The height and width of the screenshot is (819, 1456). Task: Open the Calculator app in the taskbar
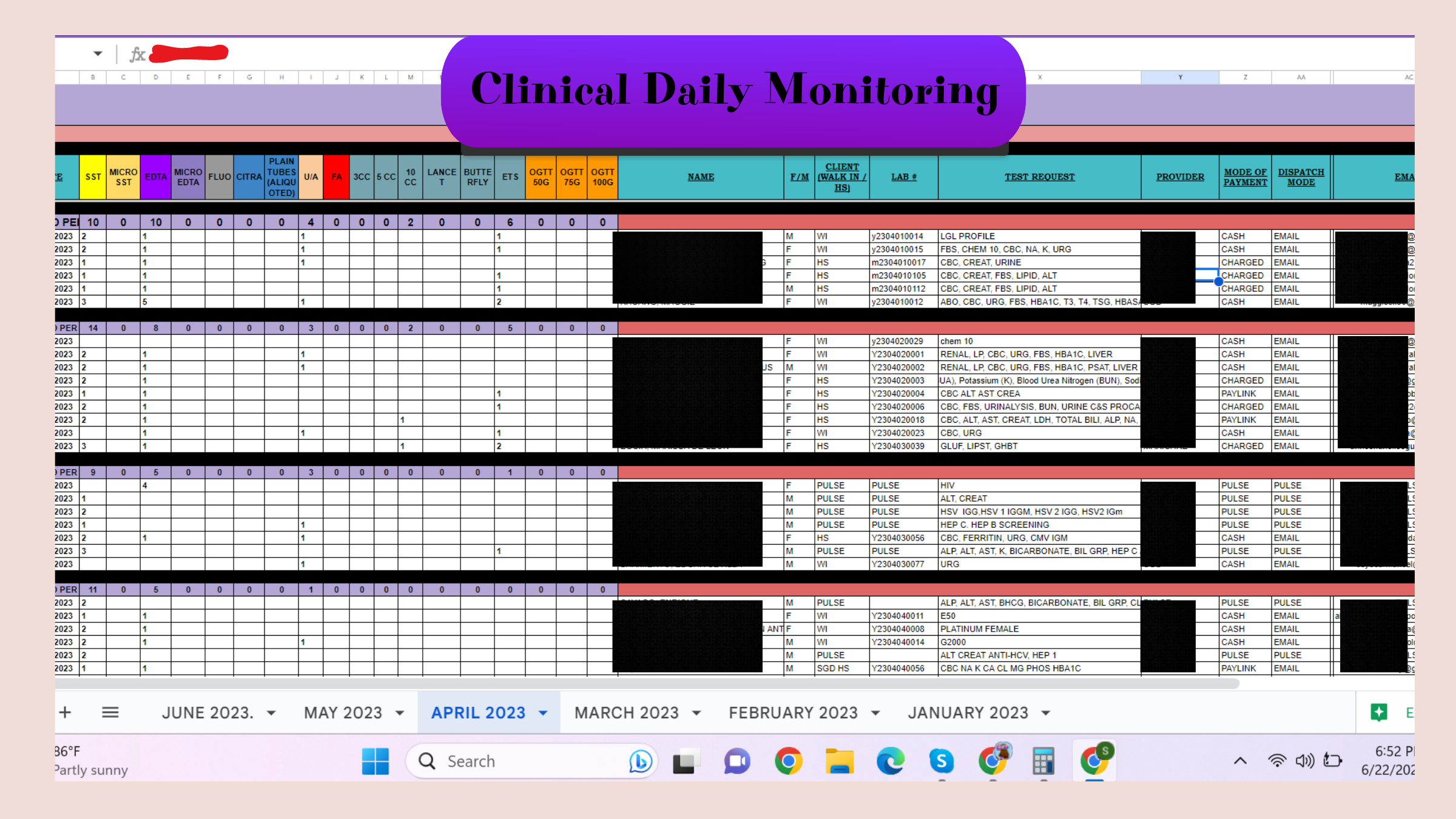tap(1043, 761)
